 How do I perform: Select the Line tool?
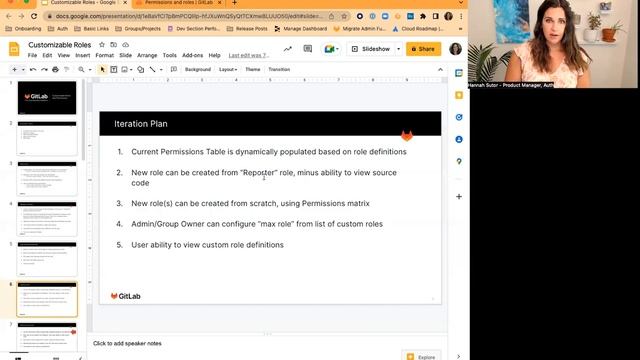click(x=153, y=69)
